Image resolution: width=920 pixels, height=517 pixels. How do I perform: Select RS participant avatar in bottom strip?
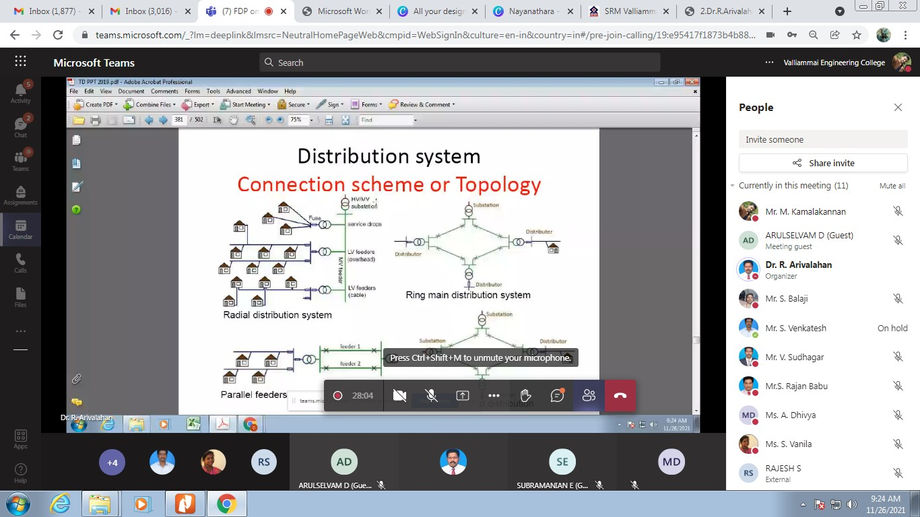click(x=264, y=462)
